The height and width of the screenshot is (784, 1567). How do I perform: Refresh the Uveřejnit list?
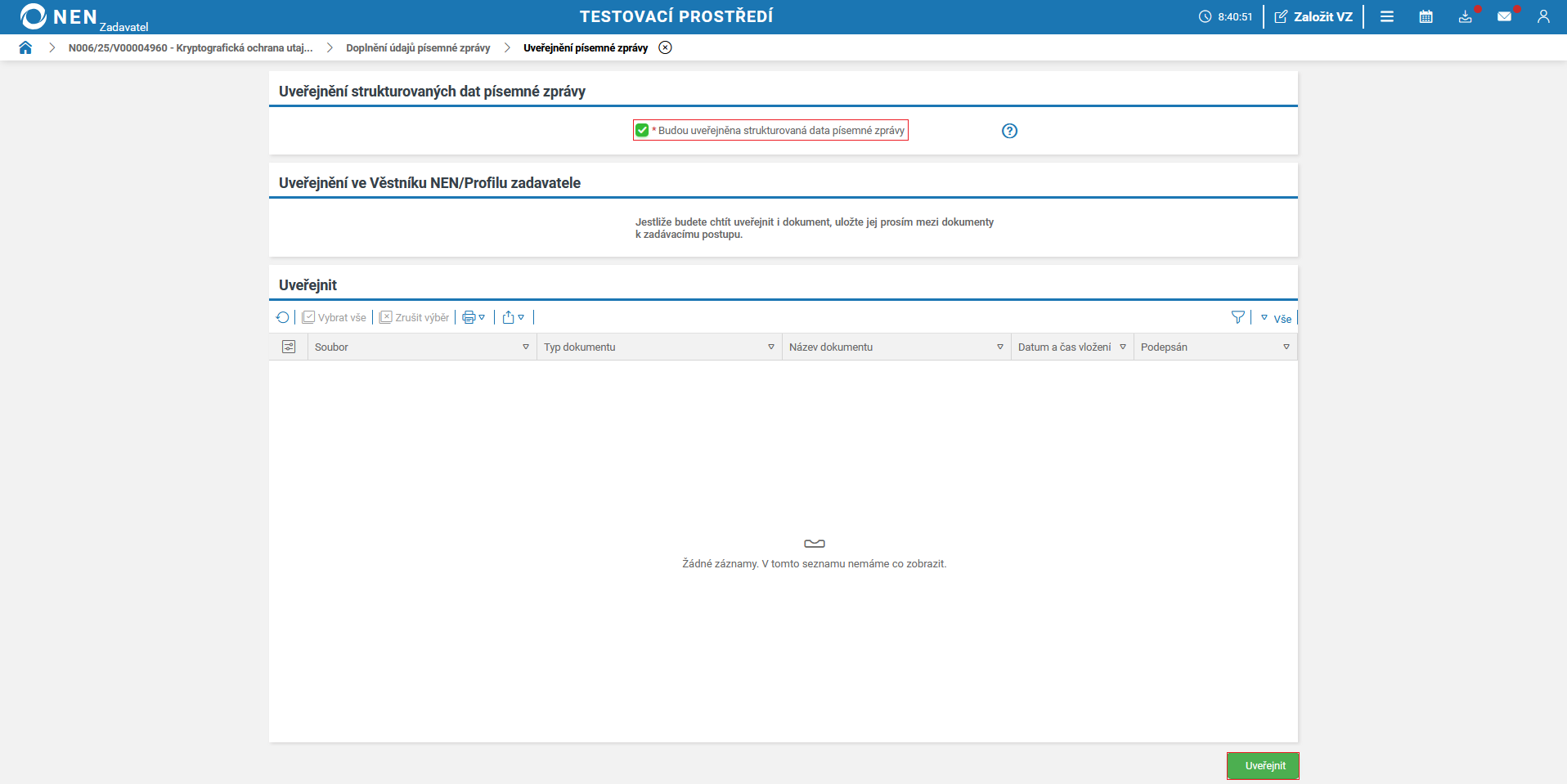283,317
